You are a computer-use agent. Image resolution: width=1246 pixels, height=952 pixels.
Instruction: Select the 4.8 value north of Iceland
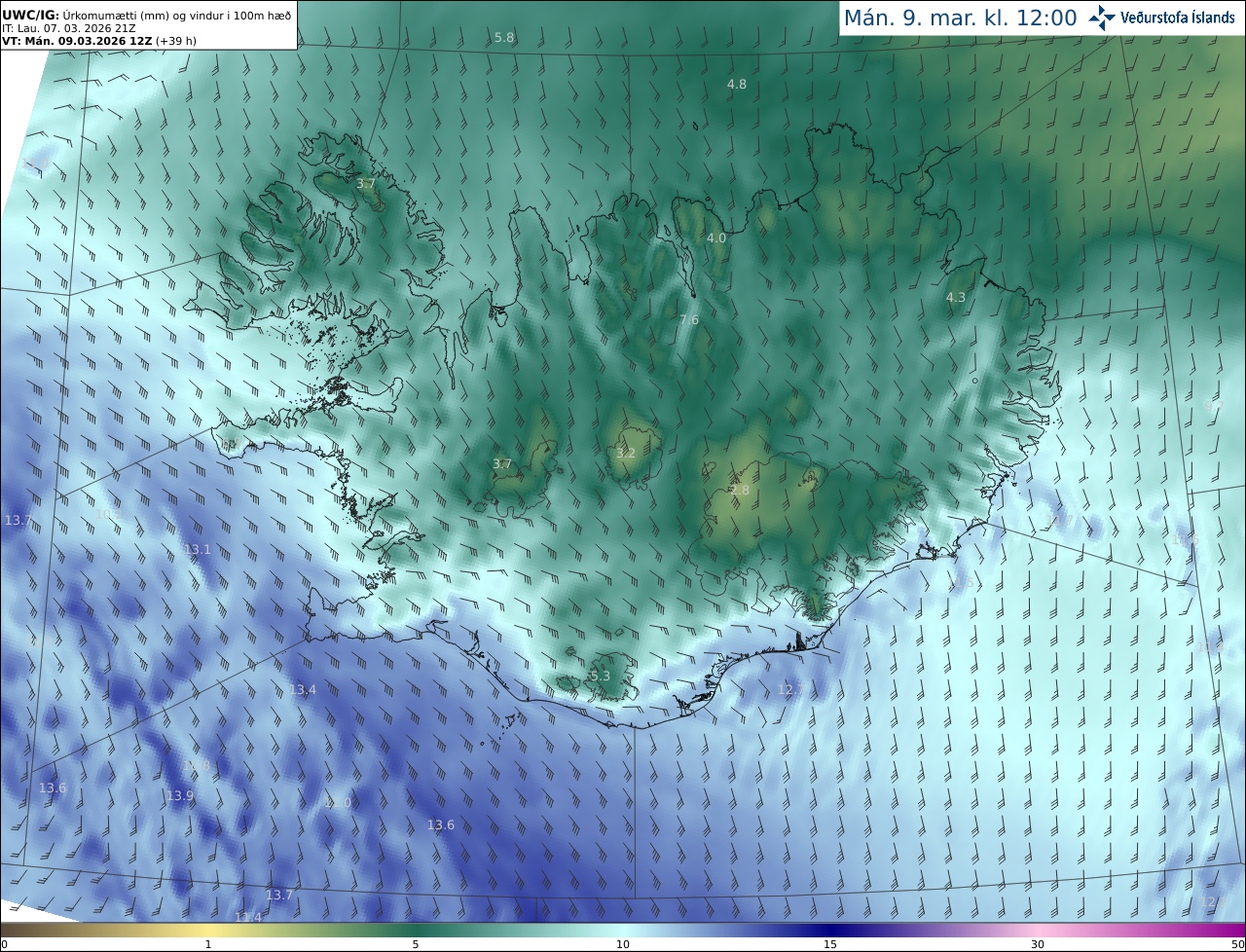coord(737,85)
